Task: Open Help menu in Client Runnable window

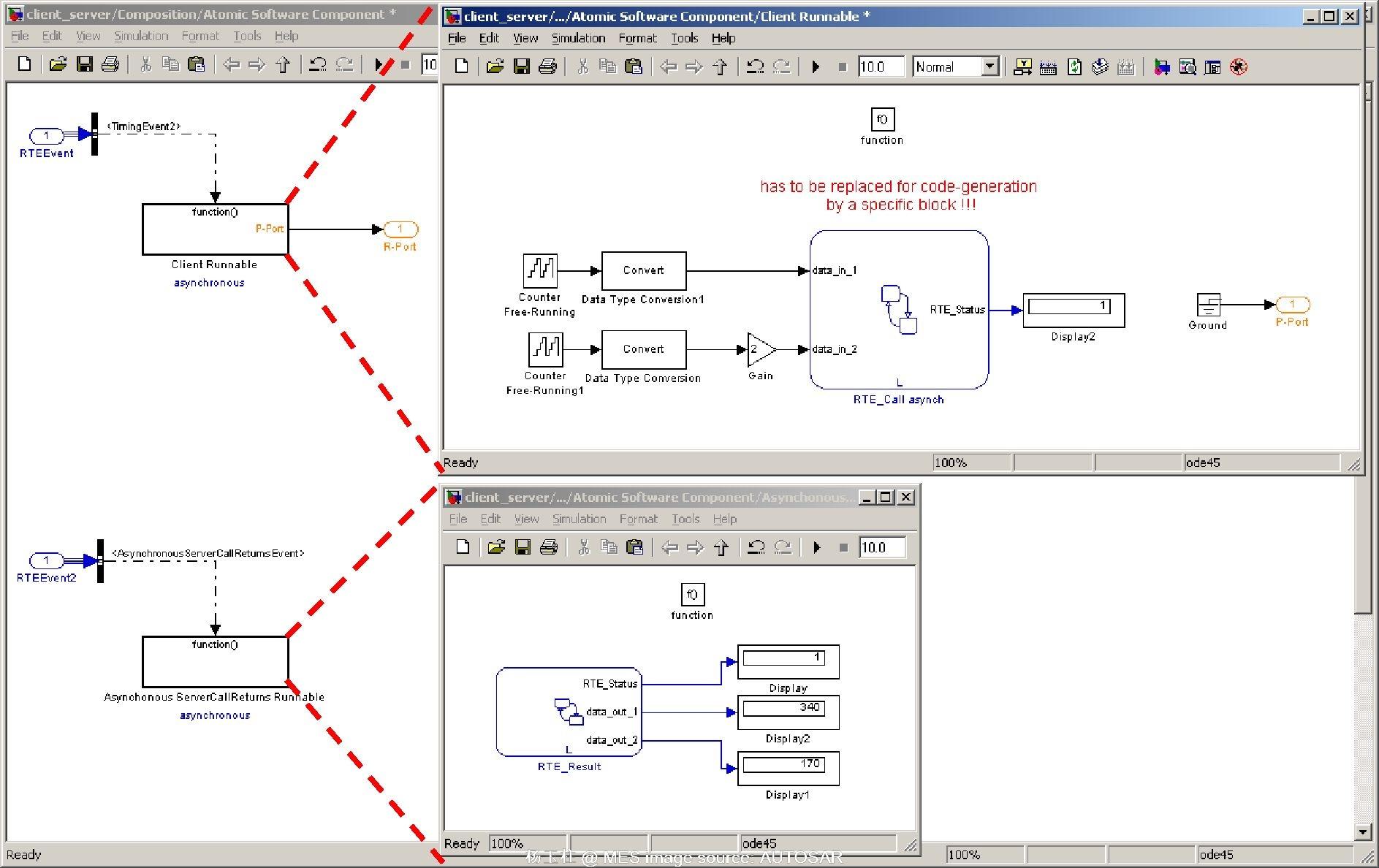Action: [x=723, y=38]
